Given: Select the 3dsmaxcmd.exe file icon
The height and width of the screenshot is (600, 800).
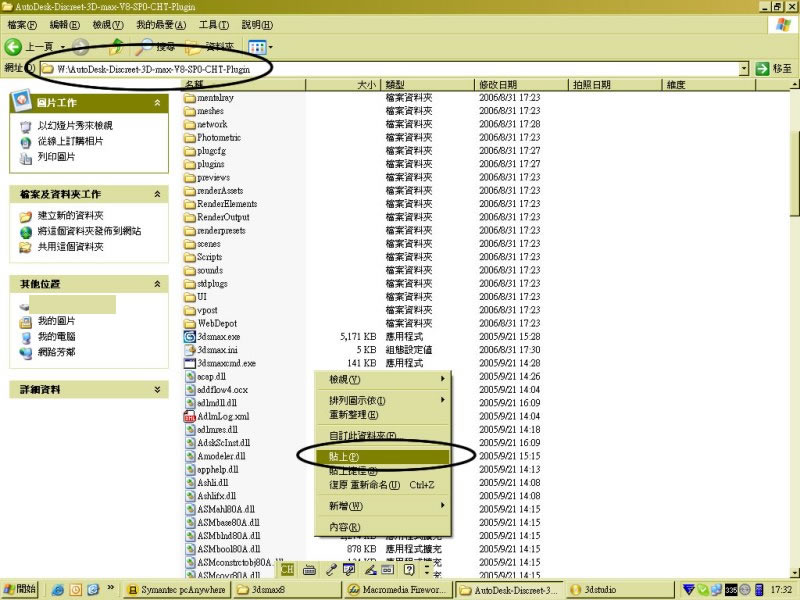Looking at the screenshot, I should (190, 363).
